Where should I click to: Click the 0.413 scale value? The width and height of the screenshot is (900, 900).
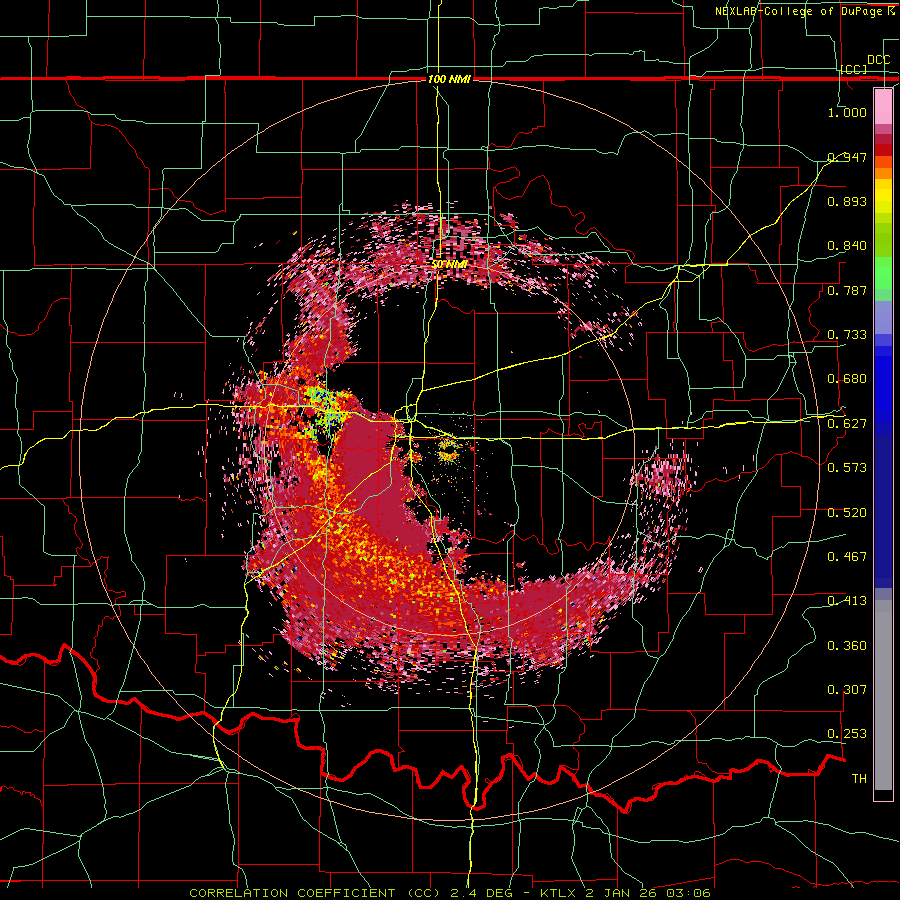tap(847, 601)
